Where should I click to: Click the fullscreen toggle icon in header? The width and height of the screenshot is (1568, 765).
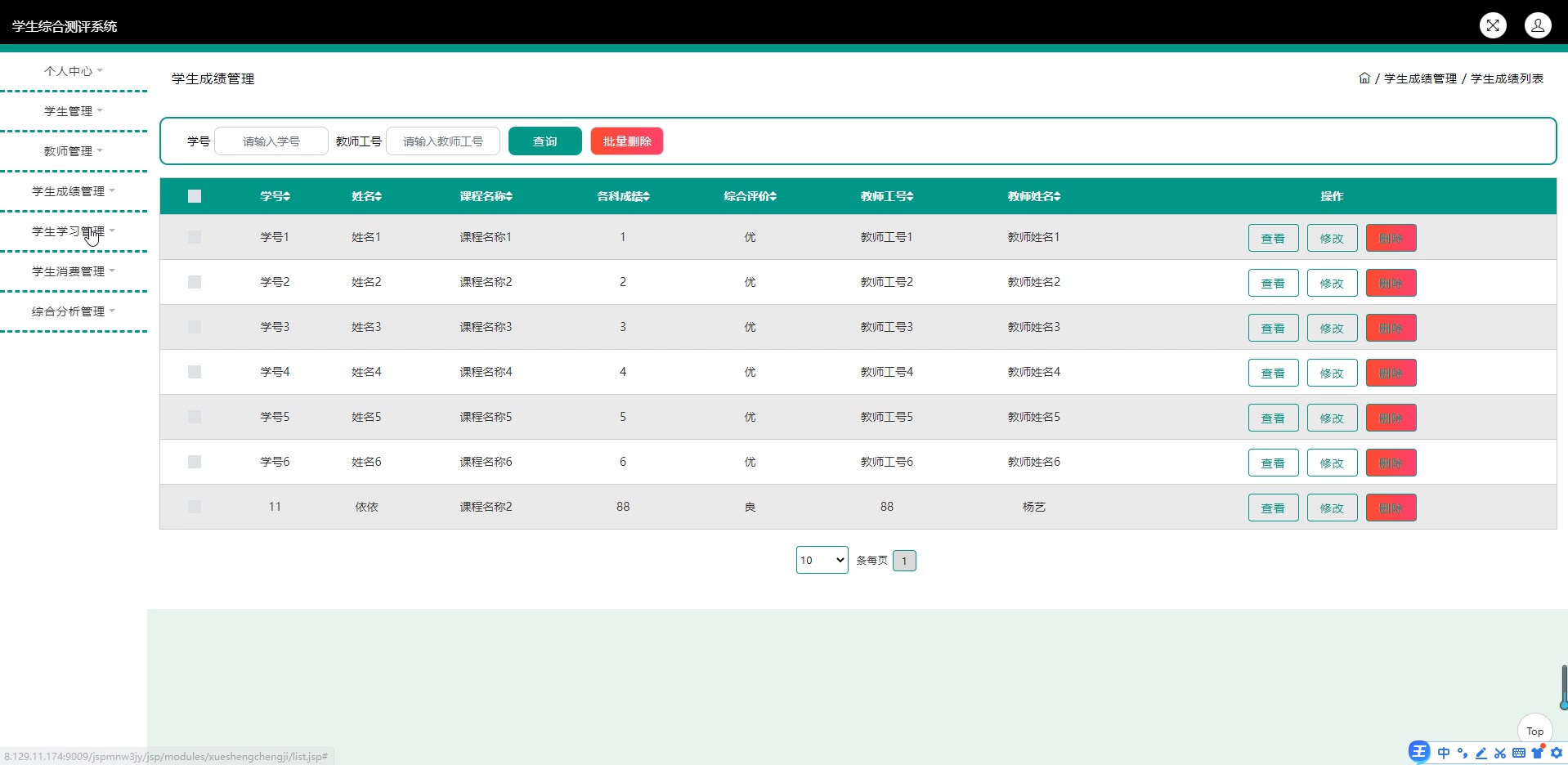[x=1493, y=25]
